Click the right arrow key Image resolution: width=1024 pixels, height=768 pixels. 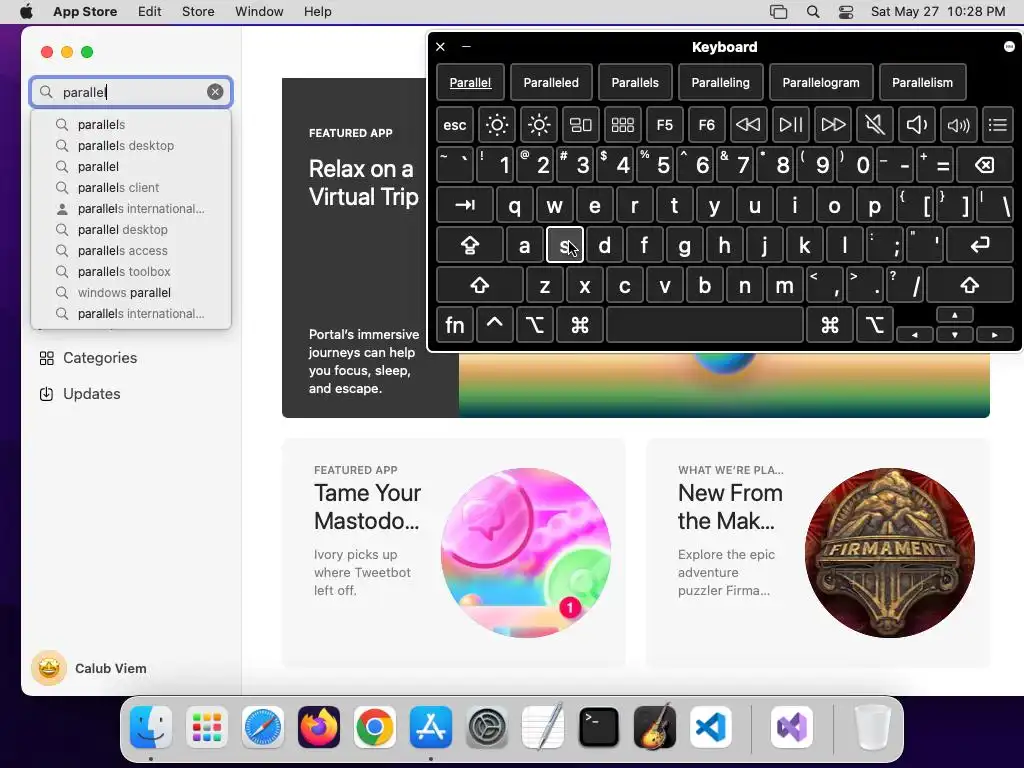point(995,335)
